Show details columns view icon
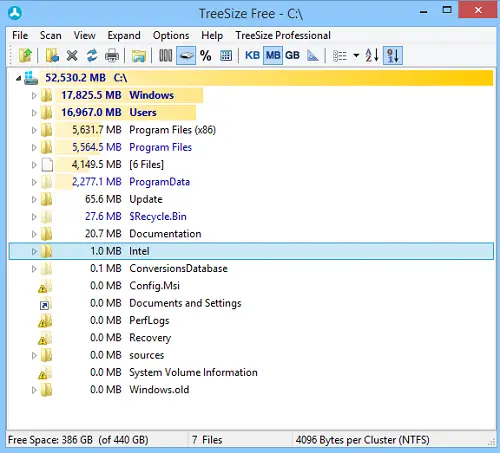The height and width of the screenshot is (453, 500). (x=165, y=55)
